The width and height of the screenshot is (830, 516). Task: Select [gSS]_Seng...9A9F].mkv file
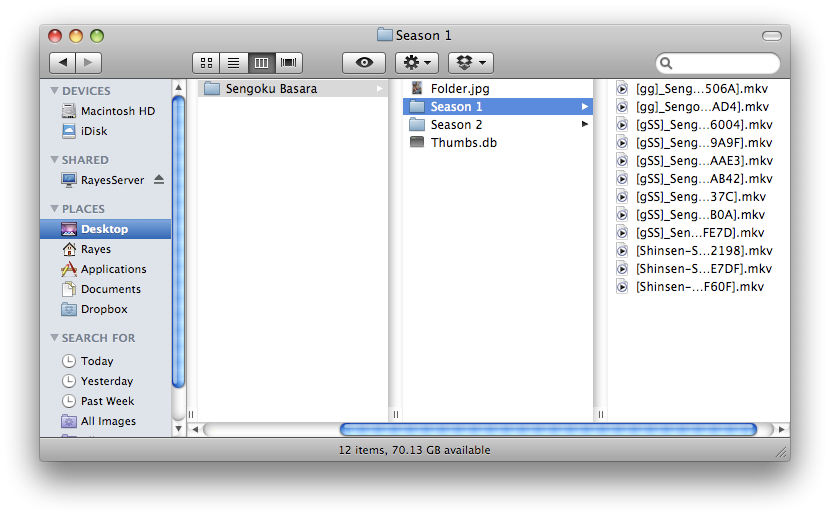click(x=699, y=142)
